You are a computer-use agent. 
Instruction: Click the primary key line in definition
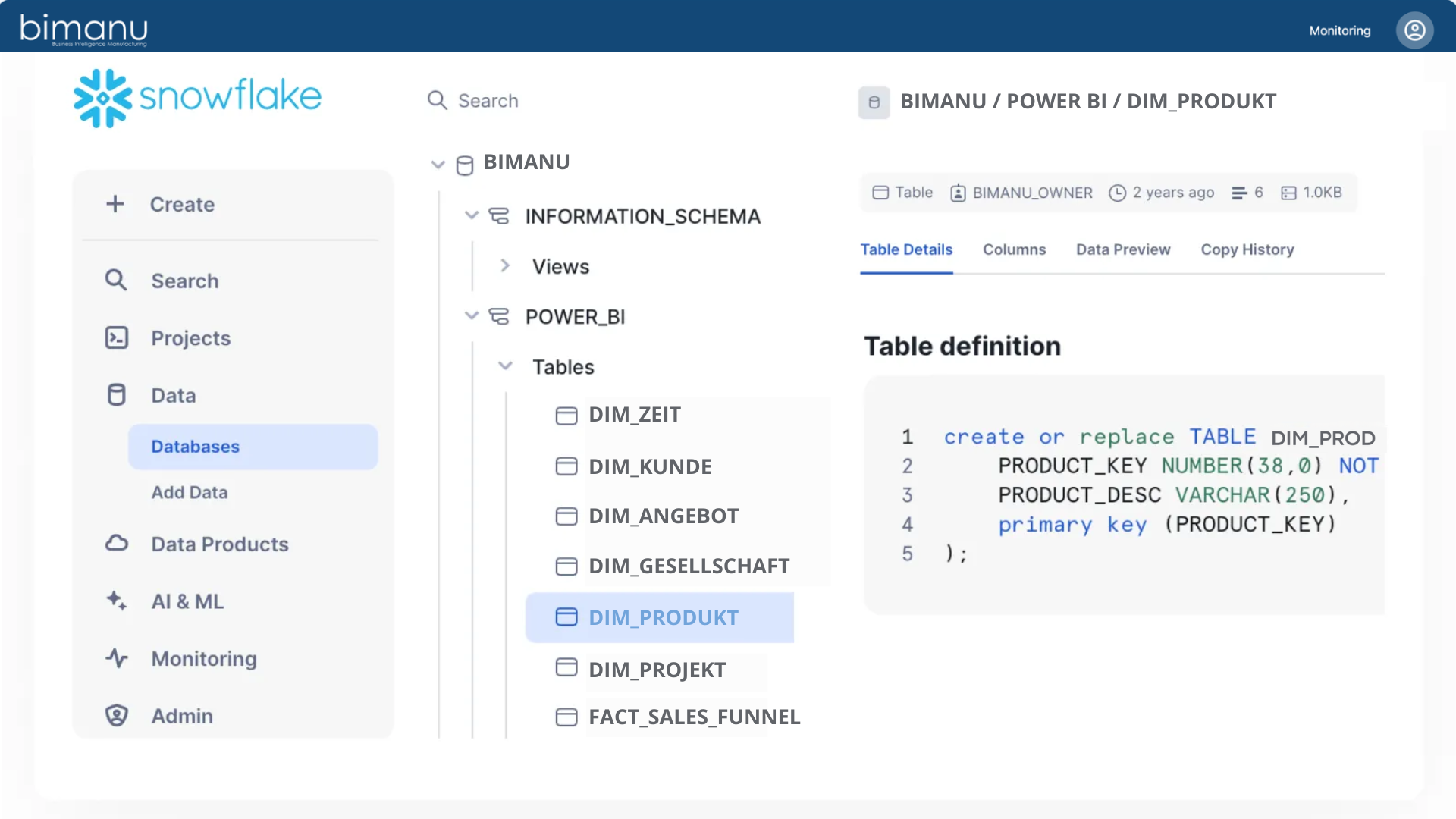click(x=1167, y=525)
